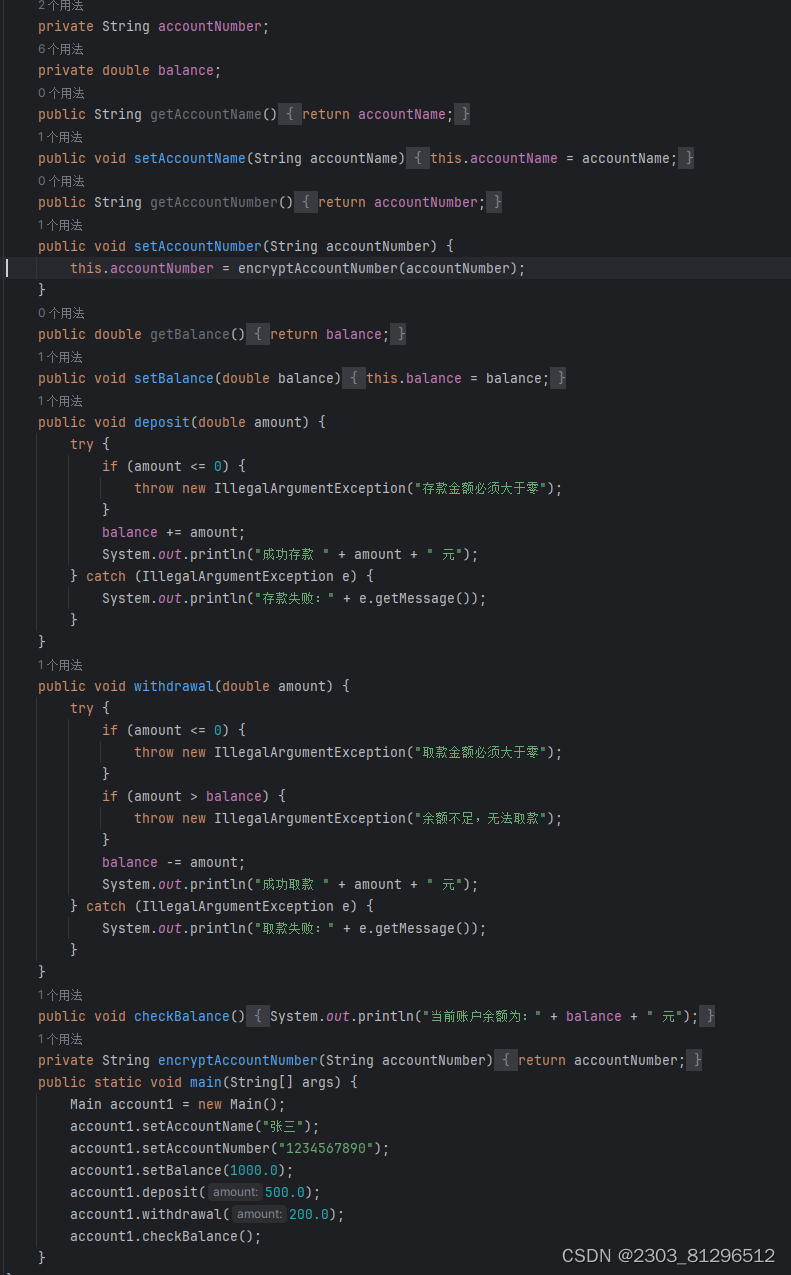Viewport: 791px width, 1275px height.
Task: Expand the folded setBalance method body
Action: pos(354,378)
